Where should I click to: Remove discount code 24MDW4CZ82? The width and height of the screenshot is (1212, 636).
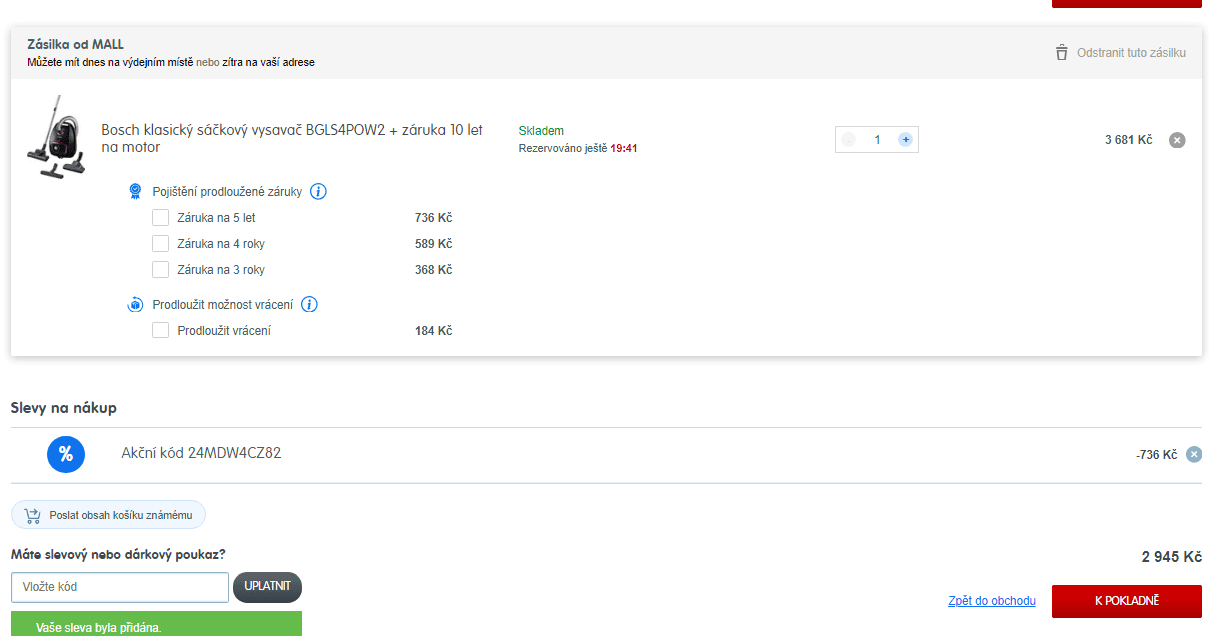pyautogui.click(x=1193, y=454)
